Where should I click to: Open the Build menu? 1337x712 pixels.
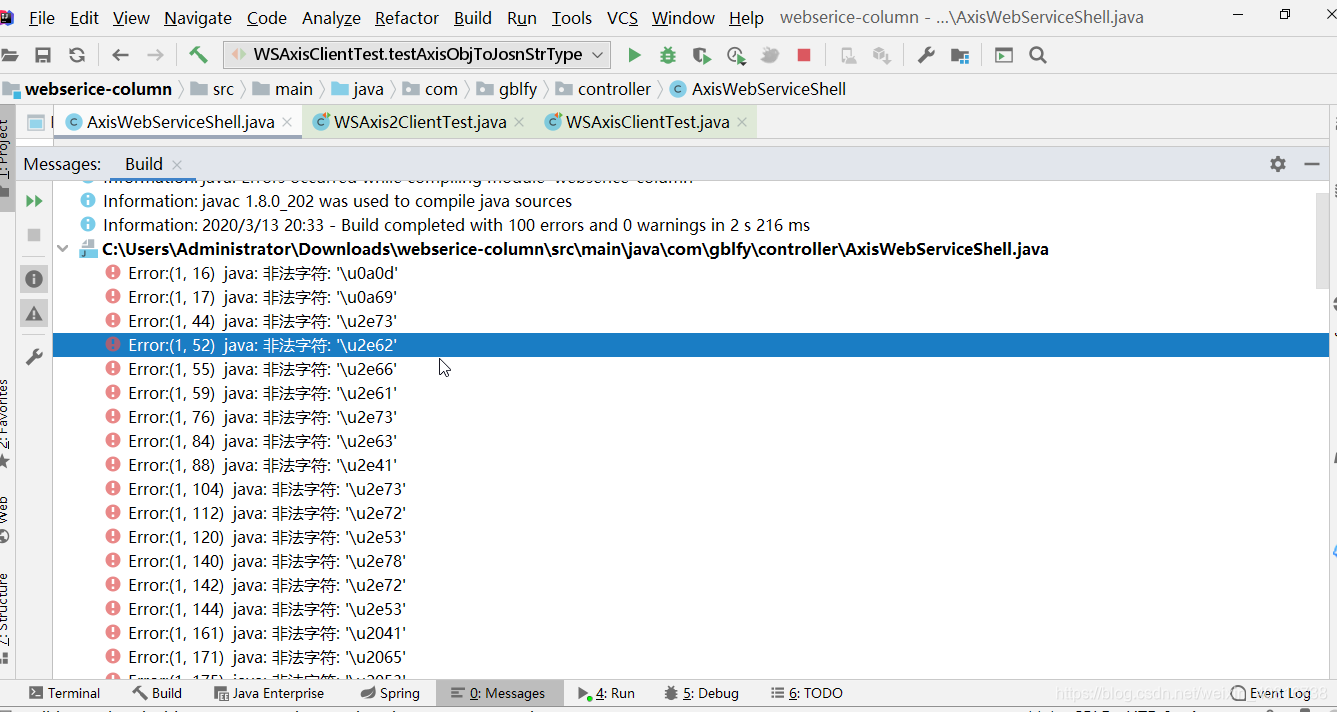click(x=473, y=18)
